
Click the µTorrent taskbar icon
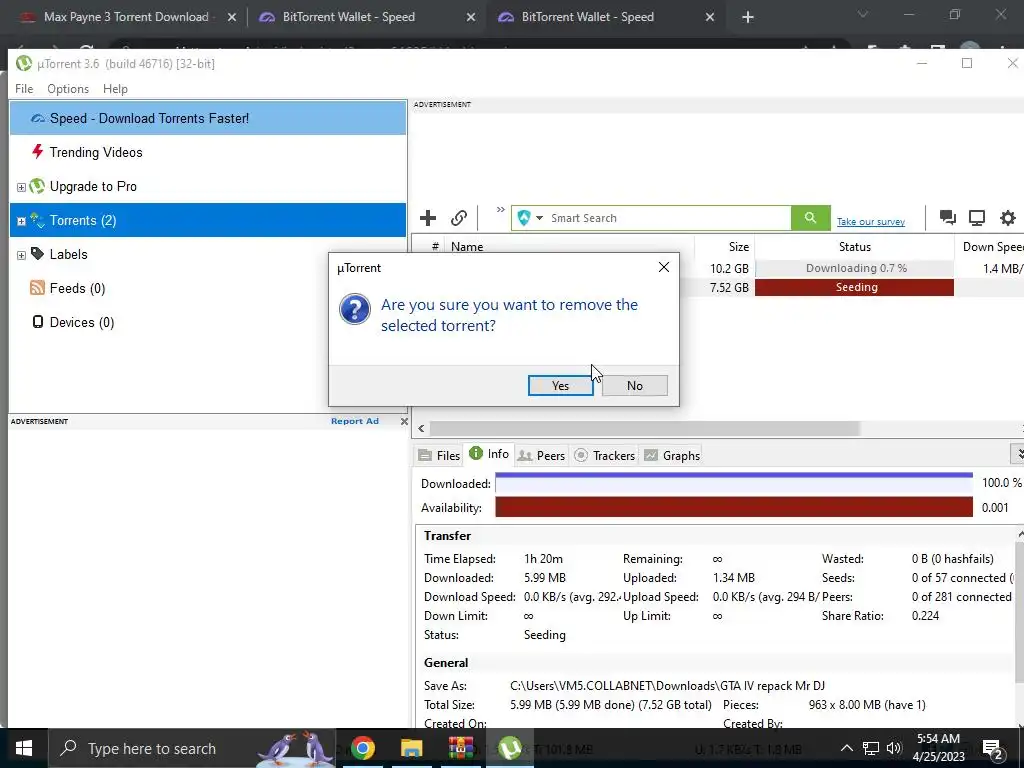509,748
